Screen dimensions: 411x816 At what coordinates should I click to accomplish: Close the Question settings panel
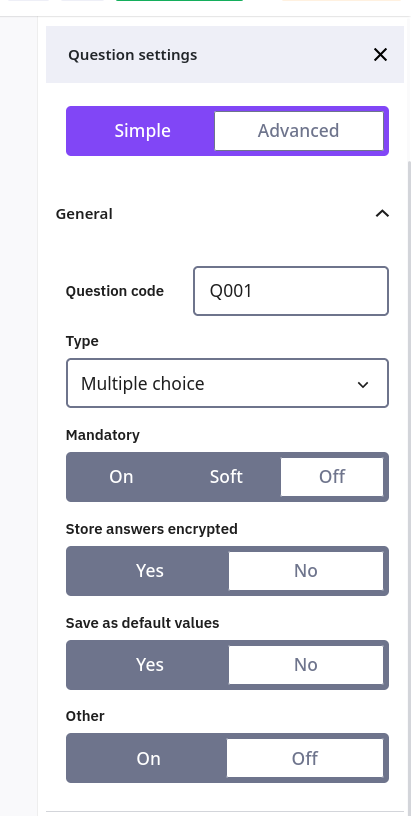[380, 55]
